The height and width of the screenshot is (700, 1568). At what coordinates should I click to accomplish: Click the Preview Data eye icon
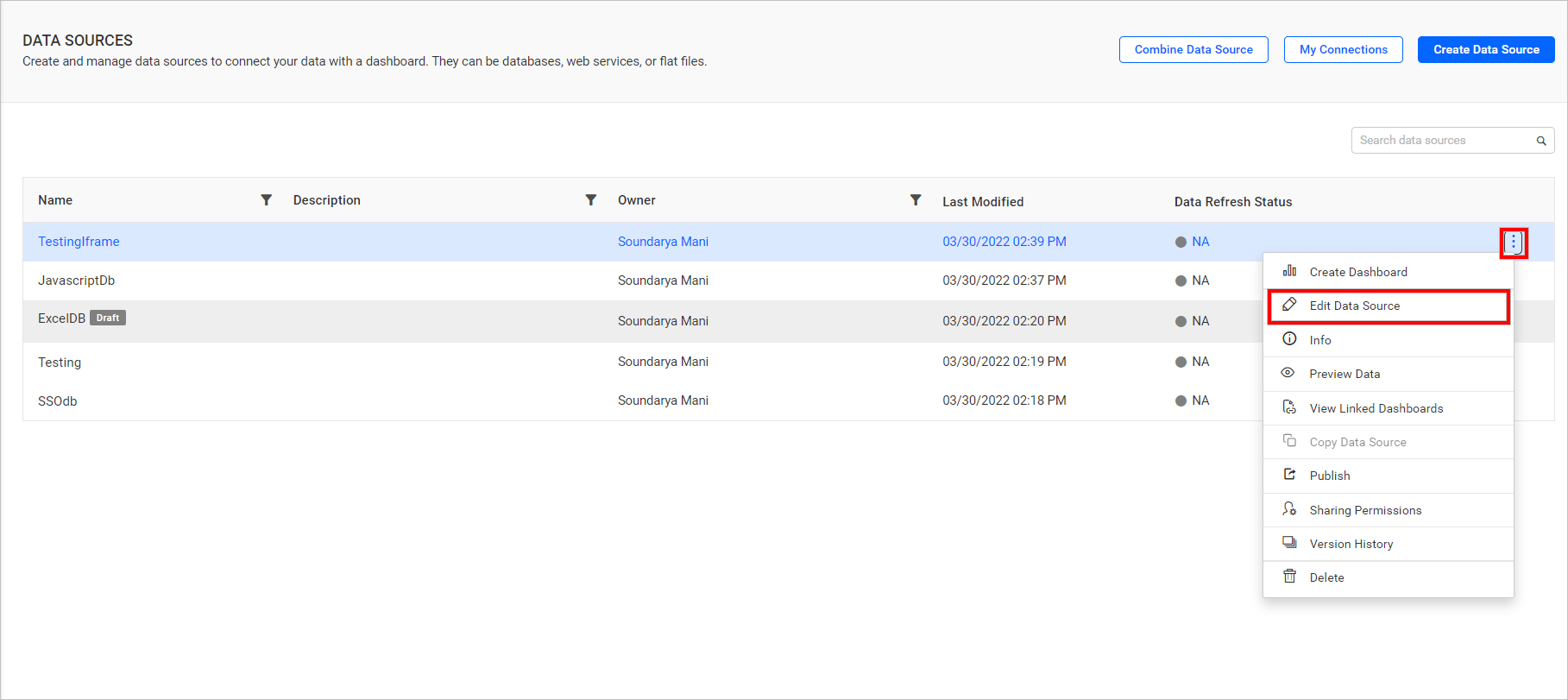coord(1288,373)
